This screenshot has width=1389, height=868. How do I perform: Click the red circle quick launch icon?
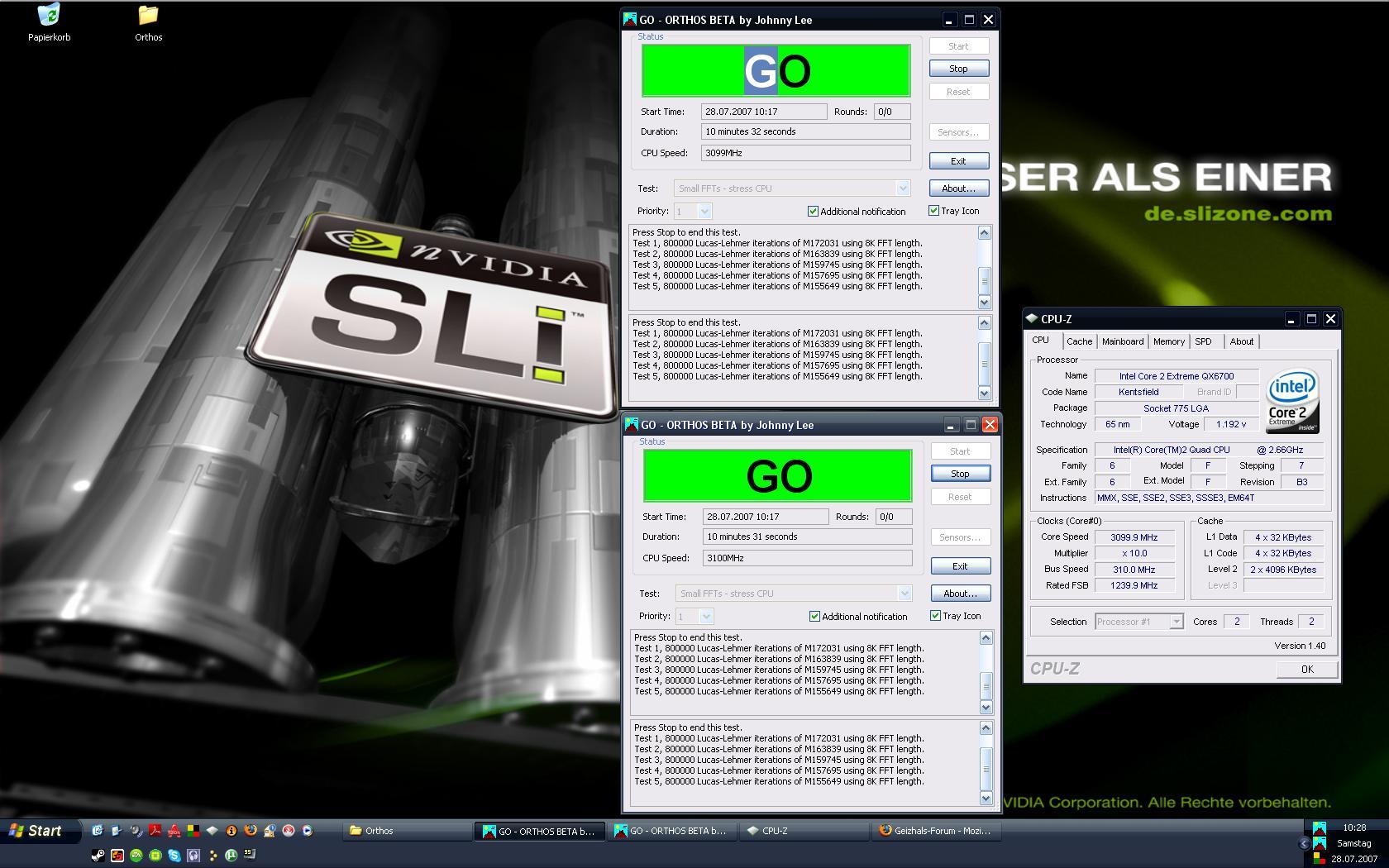click(x=289, y=830)
